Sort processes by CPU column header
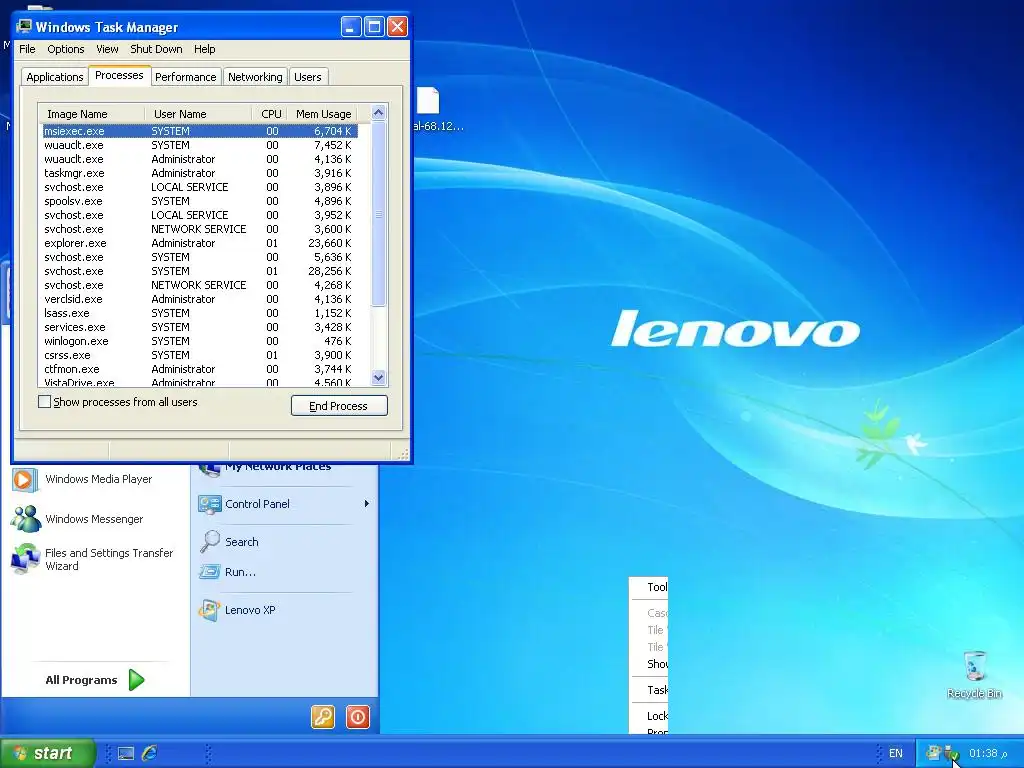The height and width of the screenshot is (768, 1024). [x=268, y=114]
